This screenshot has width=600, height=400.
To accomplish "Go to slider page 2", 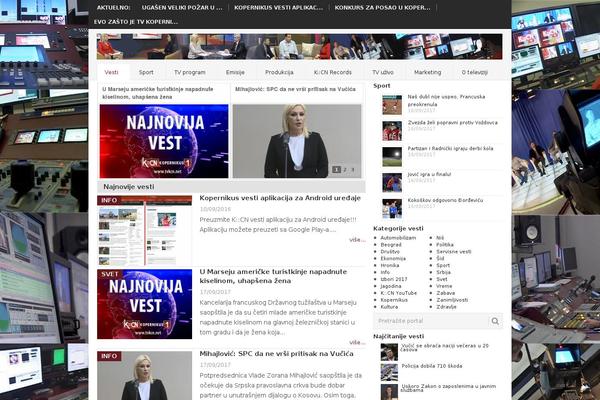I will pos(345,169).
